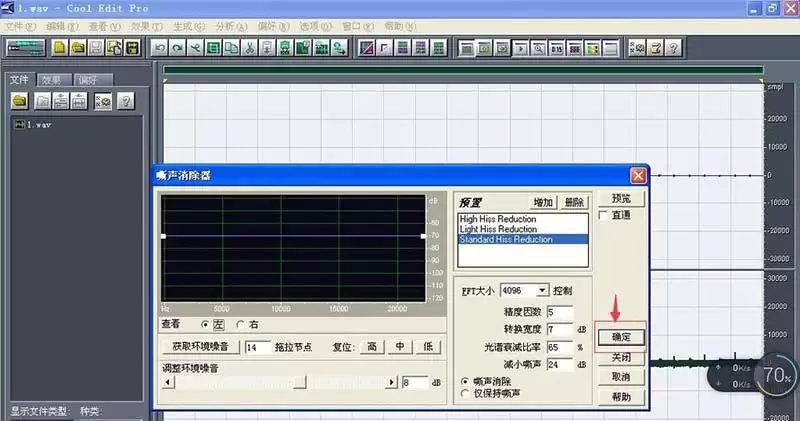Viewport: 800px width, 421px height.
Task: Click the 删除 delete preset button
Action: click(x=574, y=203)
